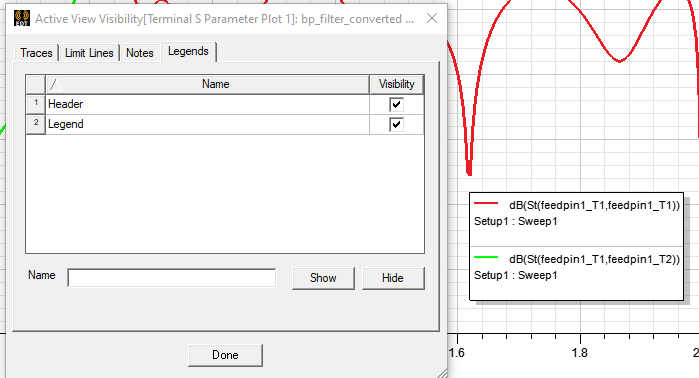Screen dimensions: 699x378
Task: Select red St(feedpin1_T1,feedpin1_T1) legend entry
Action: tap(576, 213)
